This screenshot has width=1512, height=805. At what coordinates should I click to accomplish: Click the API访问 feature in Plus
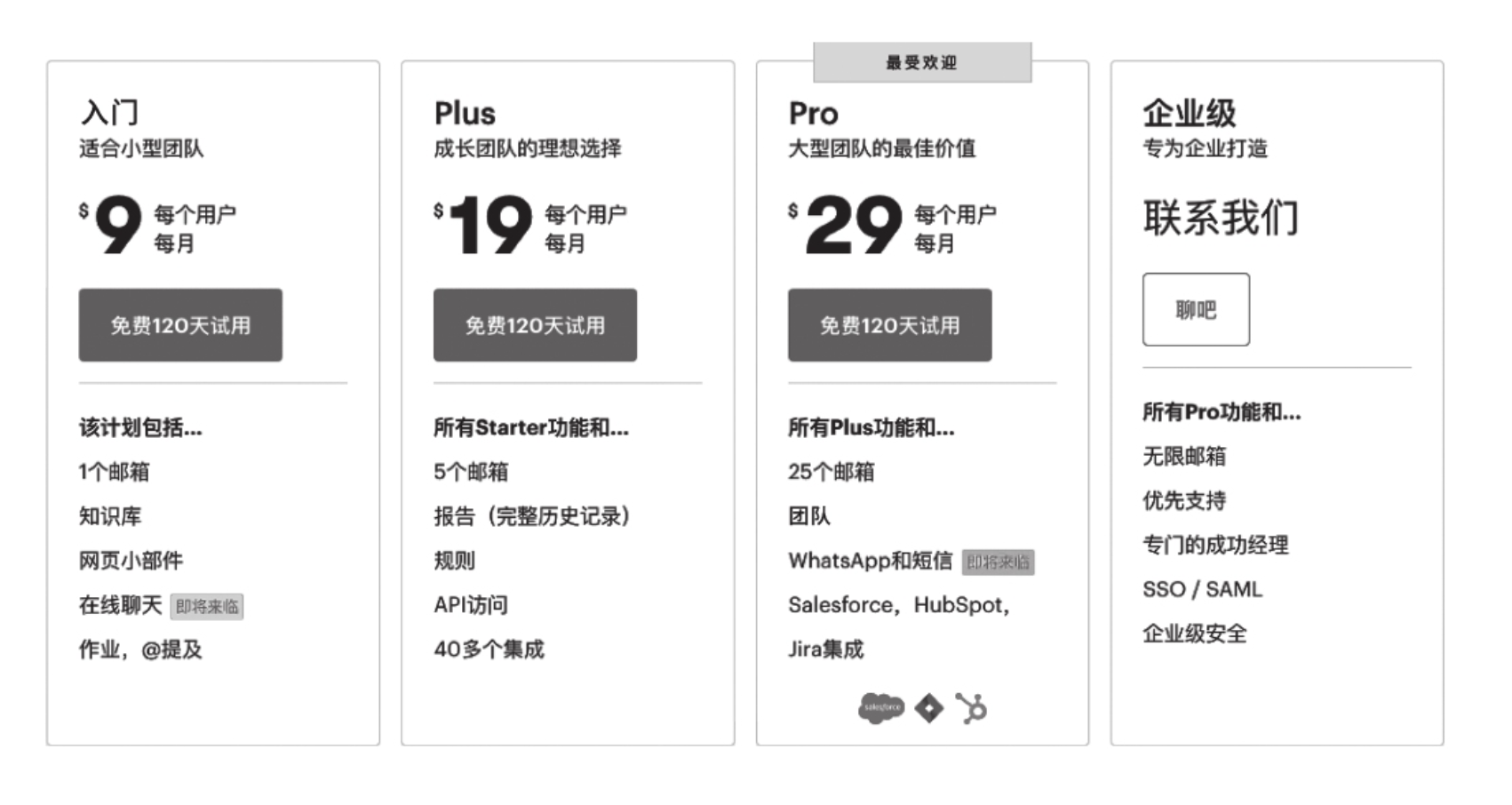tap(471, 605)
